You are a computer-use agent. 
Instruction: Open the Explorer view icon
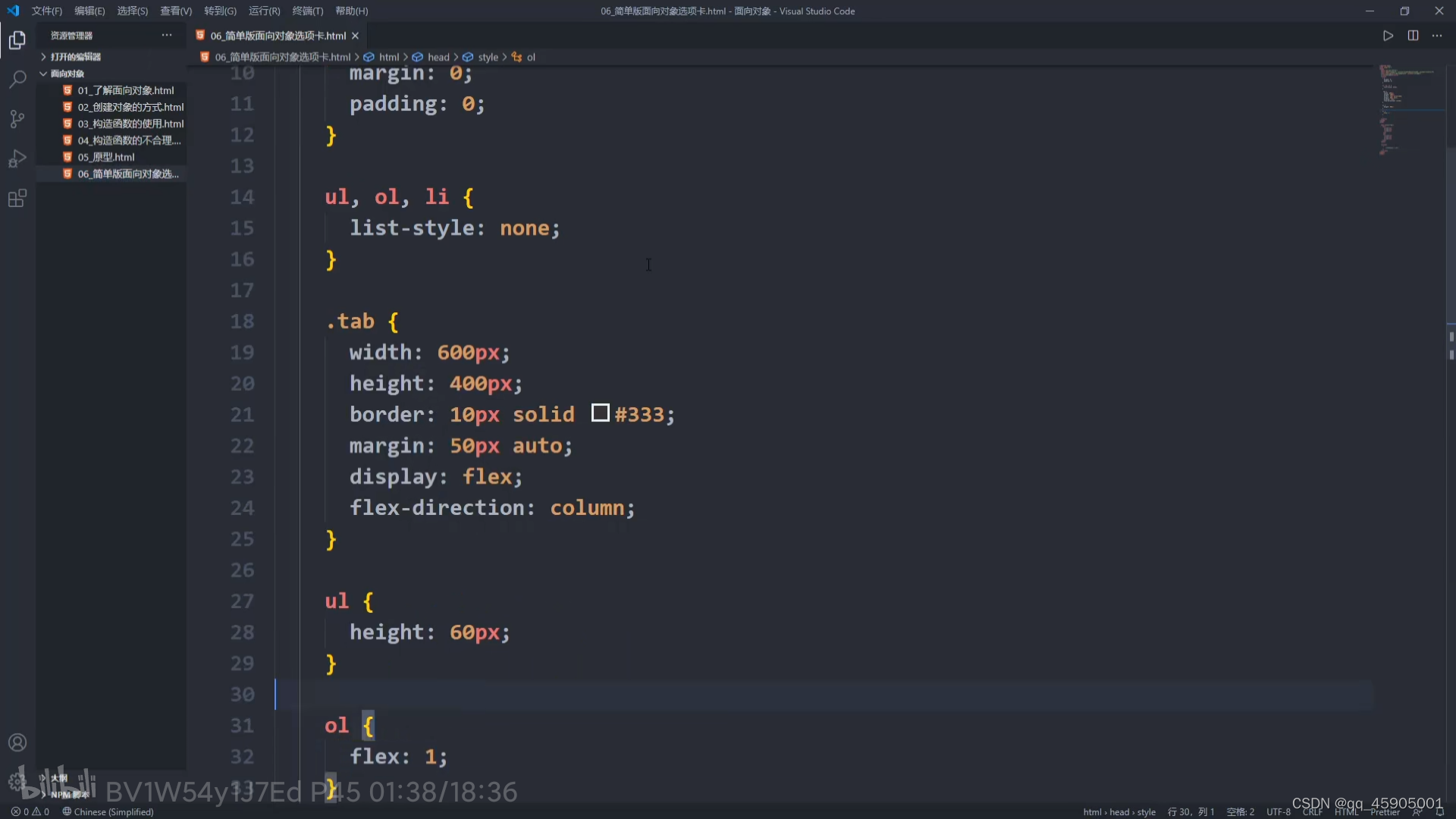[x=17, y=39]
